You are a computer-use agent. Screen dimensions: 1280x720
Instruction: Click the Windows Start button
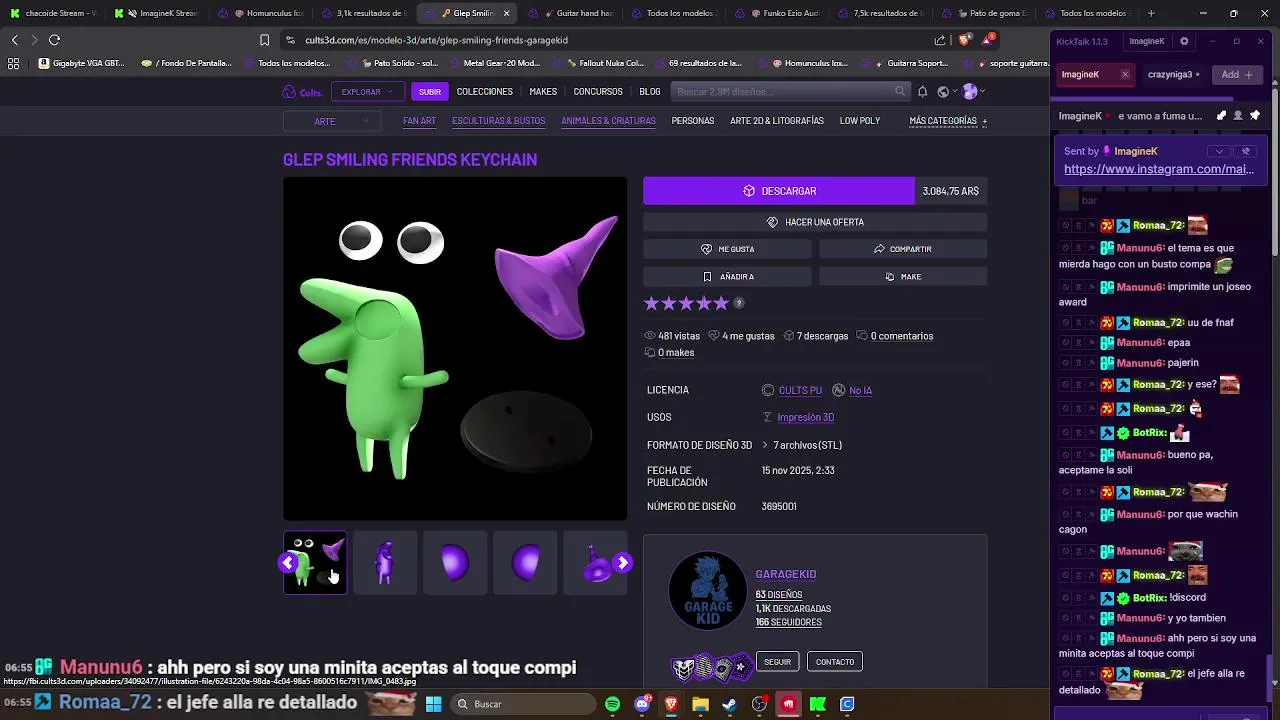point(434,704)
